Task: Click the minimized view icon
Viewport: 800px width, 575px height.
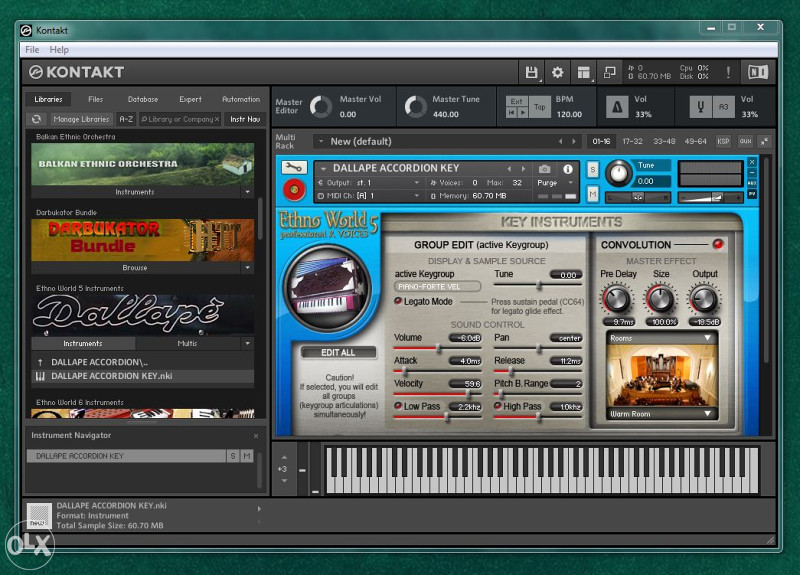Action: [x=609, y=72]
